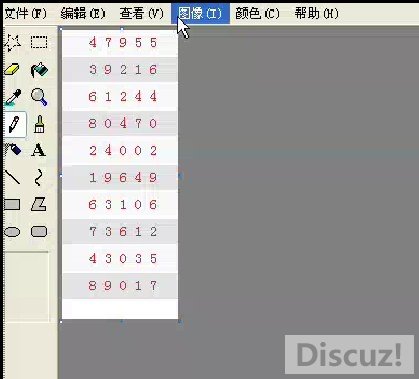
Task: Choose the Fill With Color bucket
Action: 39,70
